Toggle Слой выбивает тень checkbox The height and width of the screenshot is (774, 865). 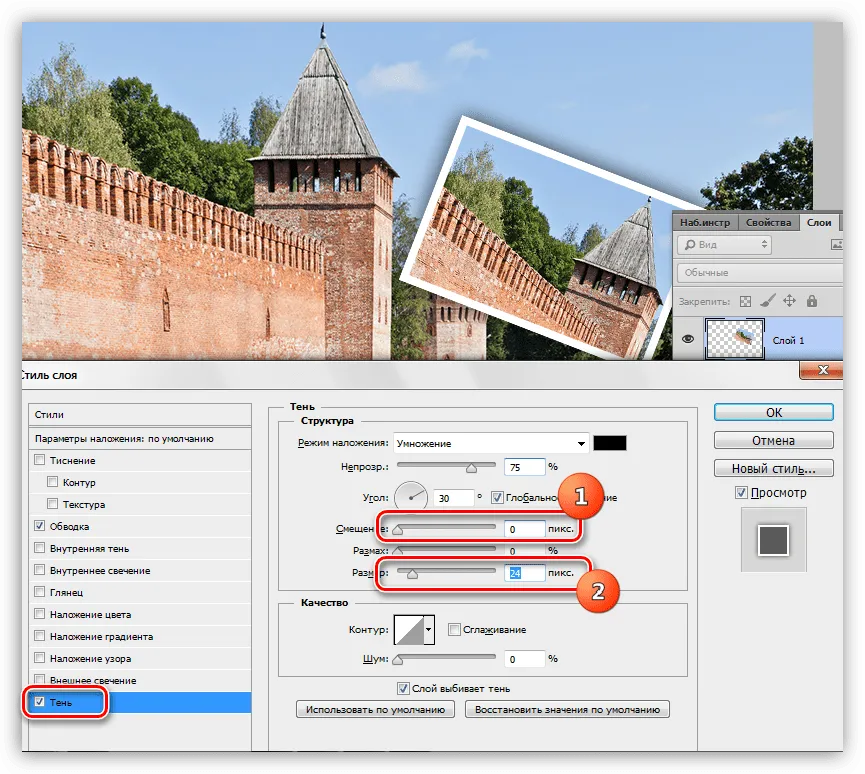pos(403,688)
